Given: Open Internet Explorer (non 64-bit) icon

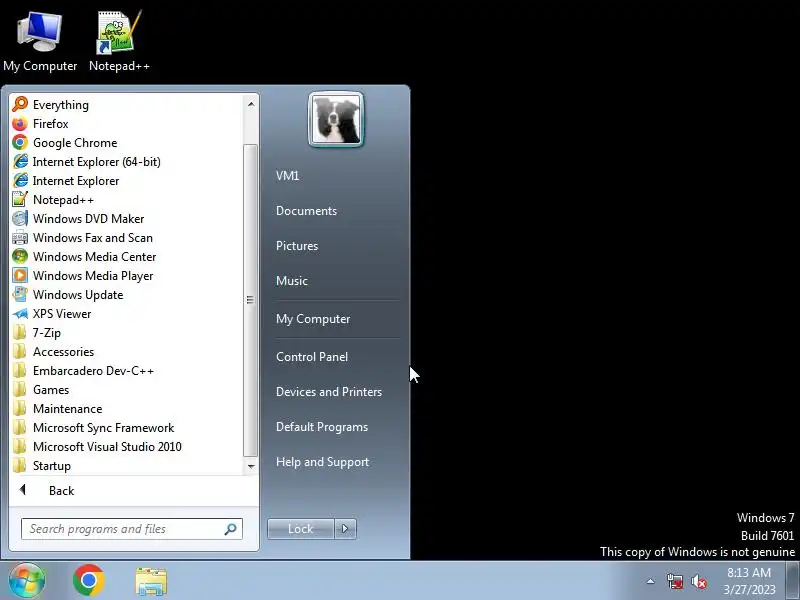Looking at the screenshot, I should coord(20,181).
